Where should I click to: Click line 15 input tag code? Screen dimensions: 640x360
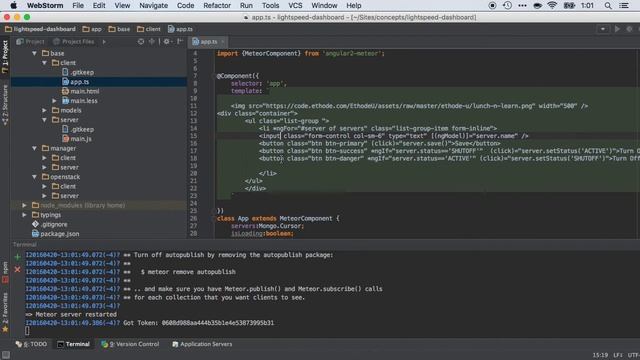point(393,136)
